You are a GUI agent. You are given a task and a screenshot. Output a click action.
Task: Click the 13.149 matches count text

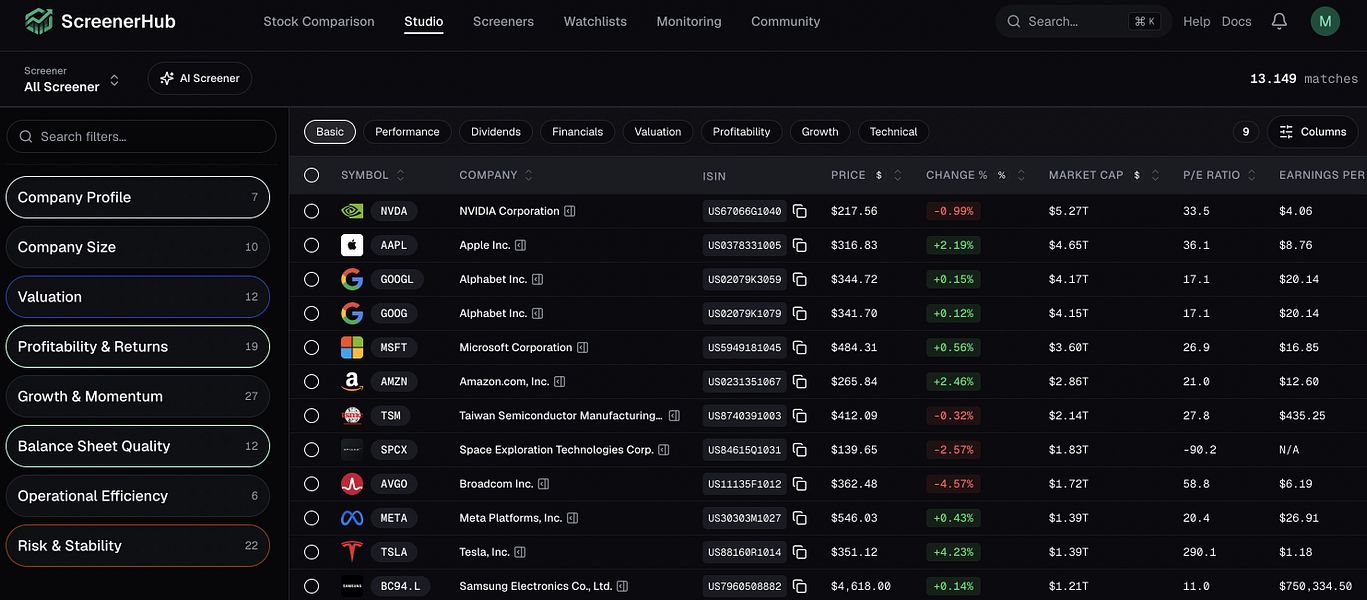point(1304,79)
